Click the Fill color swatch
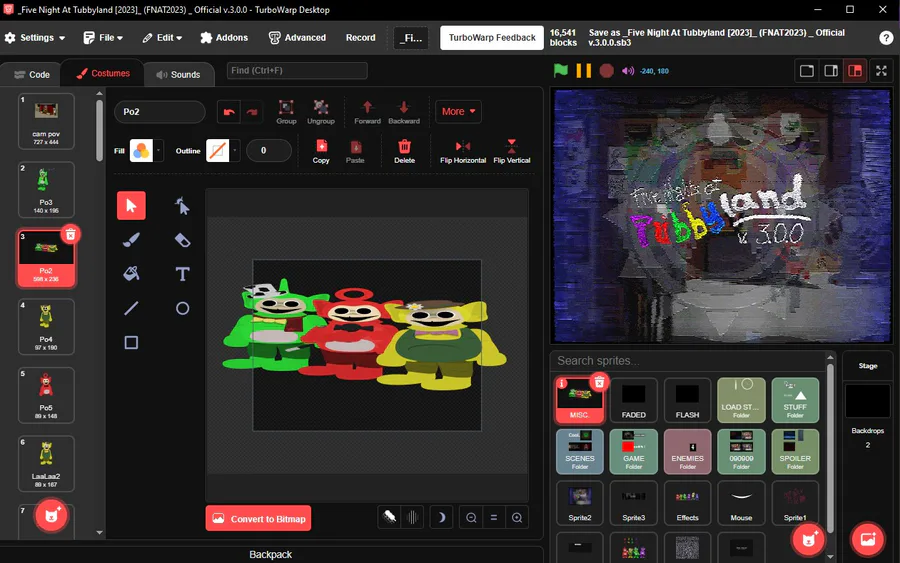The height and width of the screenshot is (563, 900). click(x=141, y=151)
